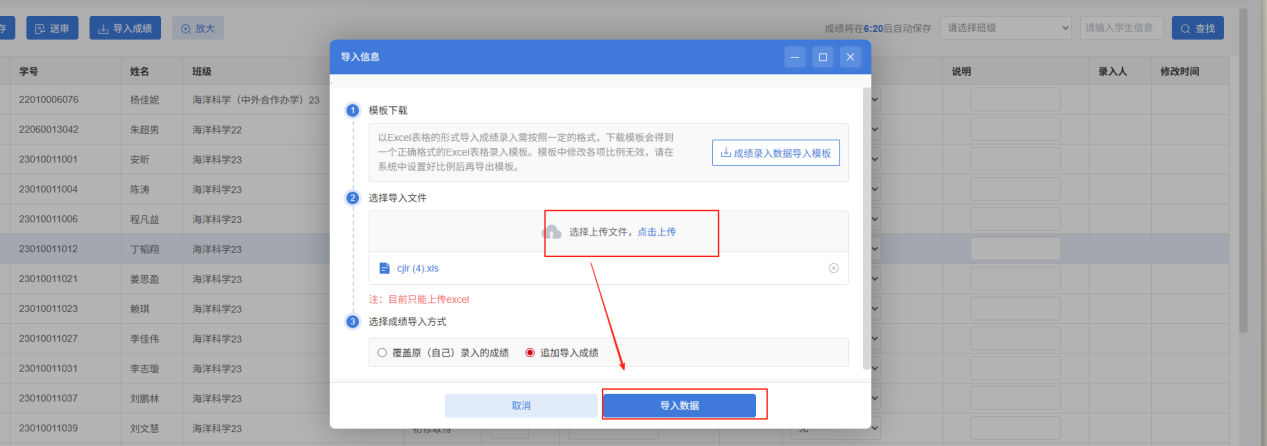Minimize the 导入信息 dialog
The height and width of the screenshot is (446, 1267).
tap(795, 57)
